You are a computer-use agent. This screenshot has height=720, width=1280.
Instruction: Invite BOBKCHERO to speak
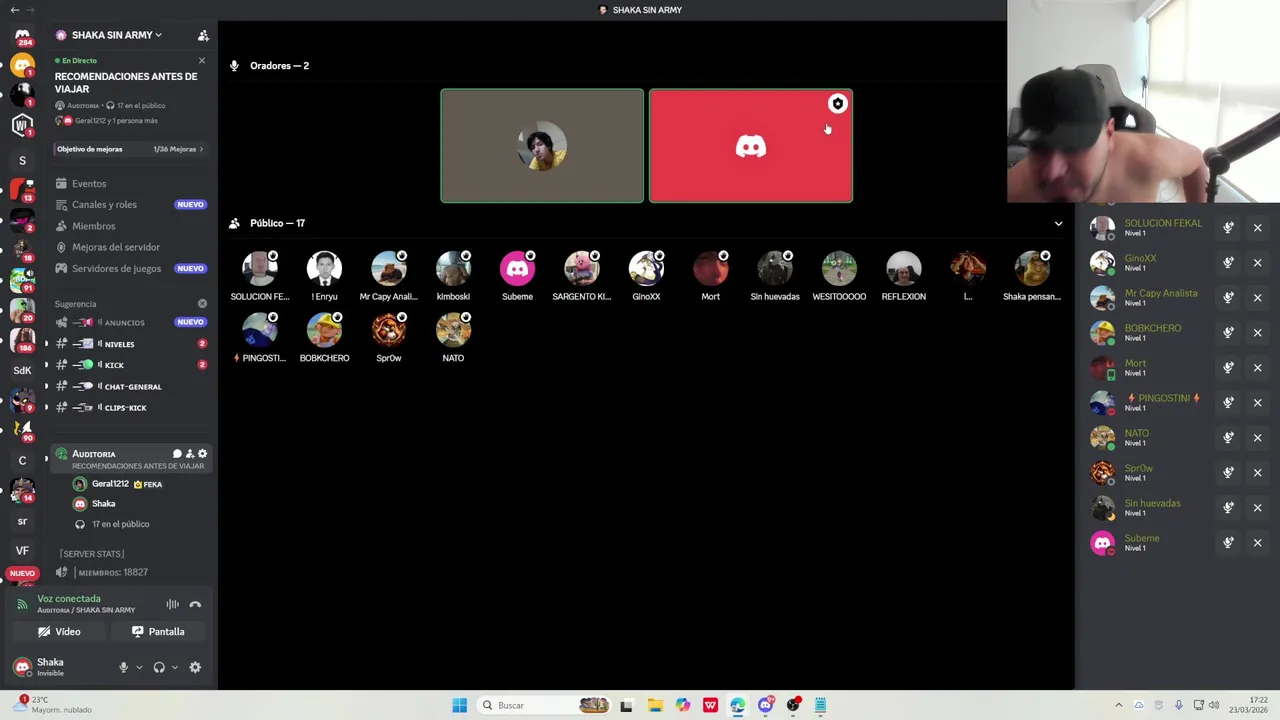(1228, 333)
